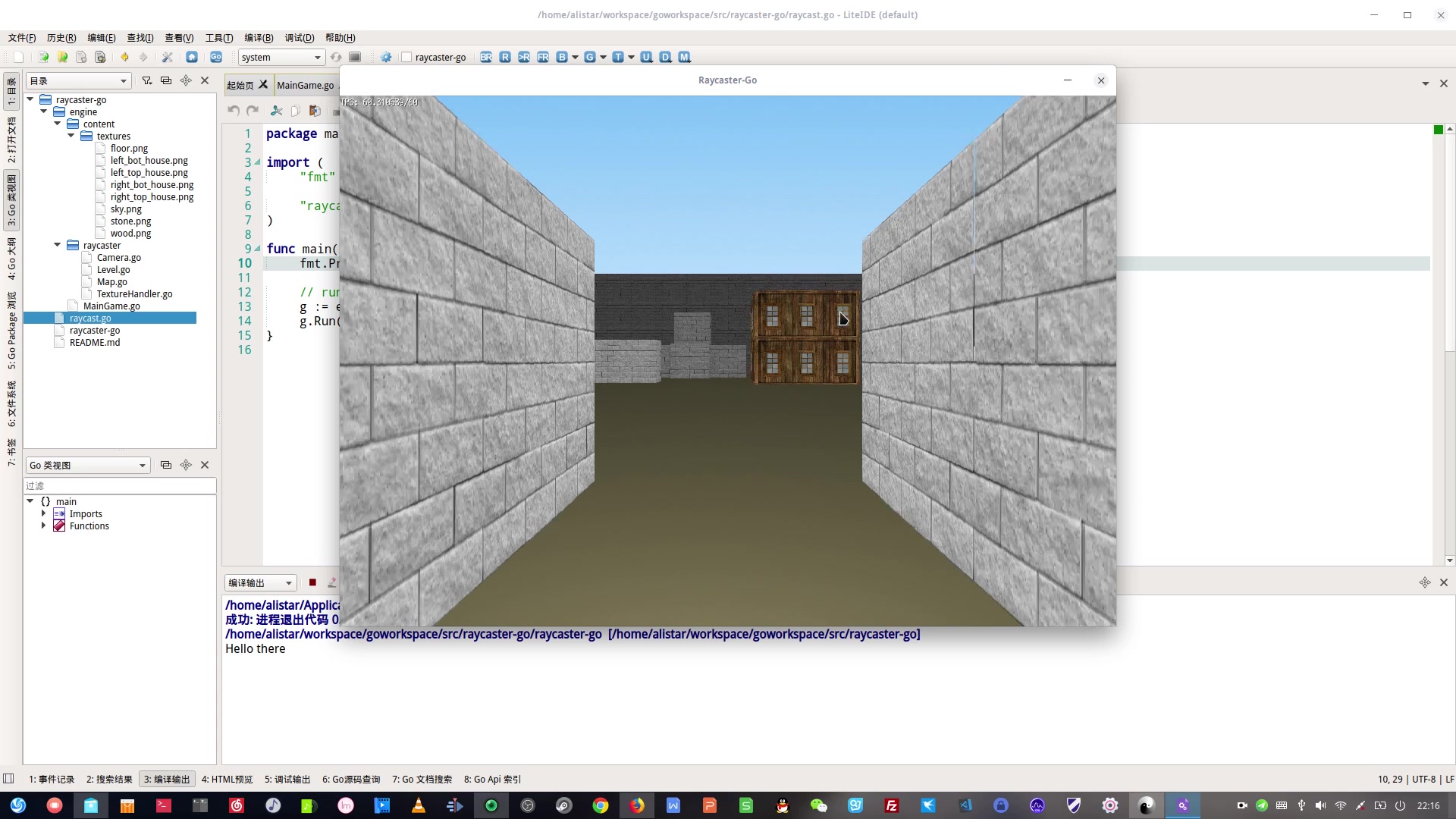The width and height of the screenshot is (1456, 819).
Task: Open the 编译(B) build menu
Action: 258,37
